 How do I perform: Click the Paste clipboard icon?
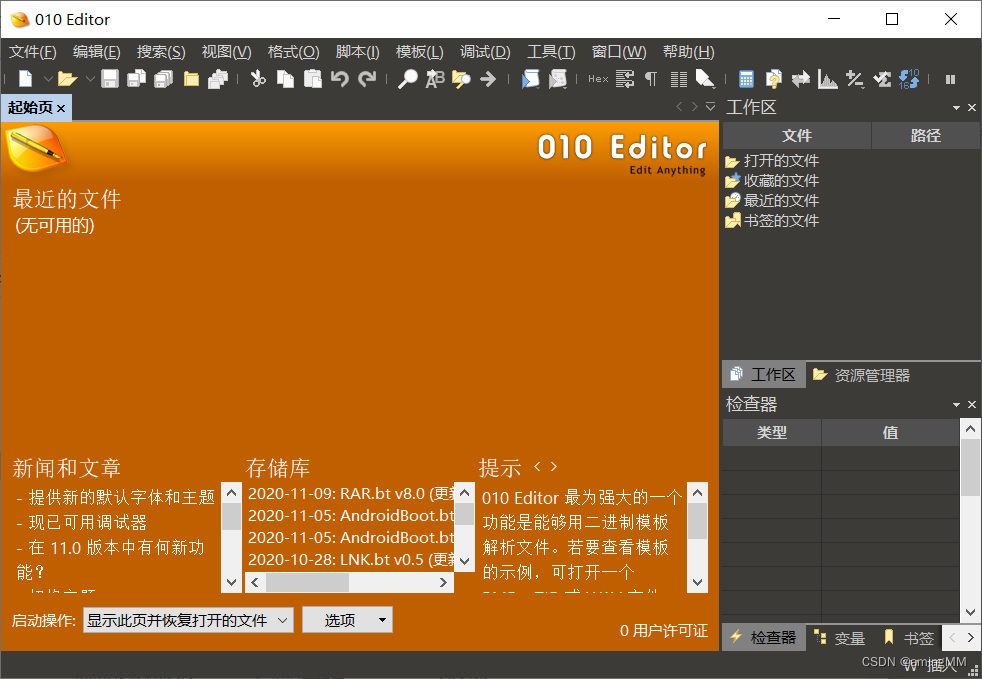click(313, 79)
